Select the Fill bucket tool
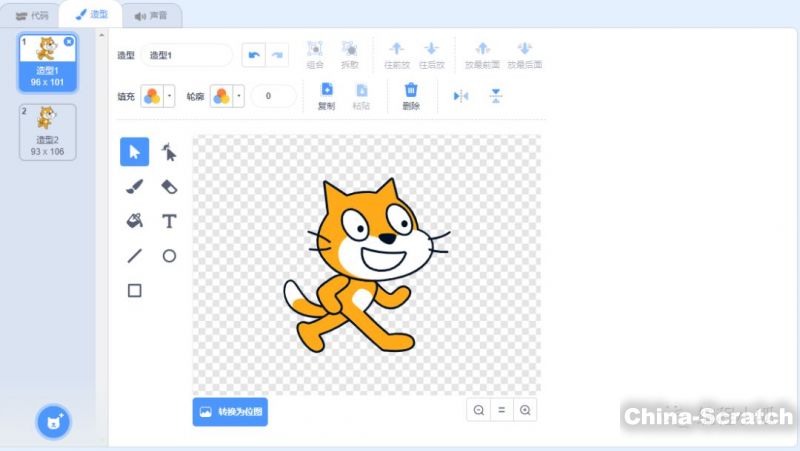This screenshot has width=800, height=451. (x=135, y=221)
